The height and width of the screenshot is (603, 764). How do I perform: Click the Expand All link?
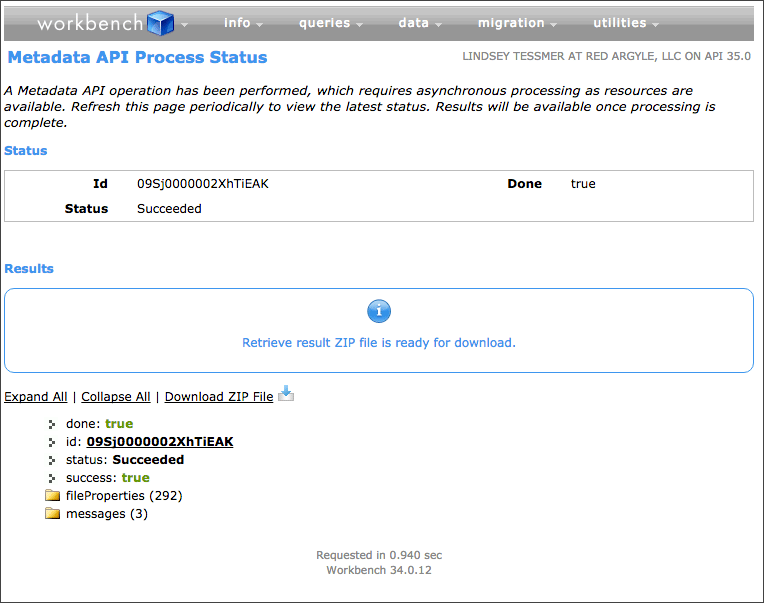36,396
